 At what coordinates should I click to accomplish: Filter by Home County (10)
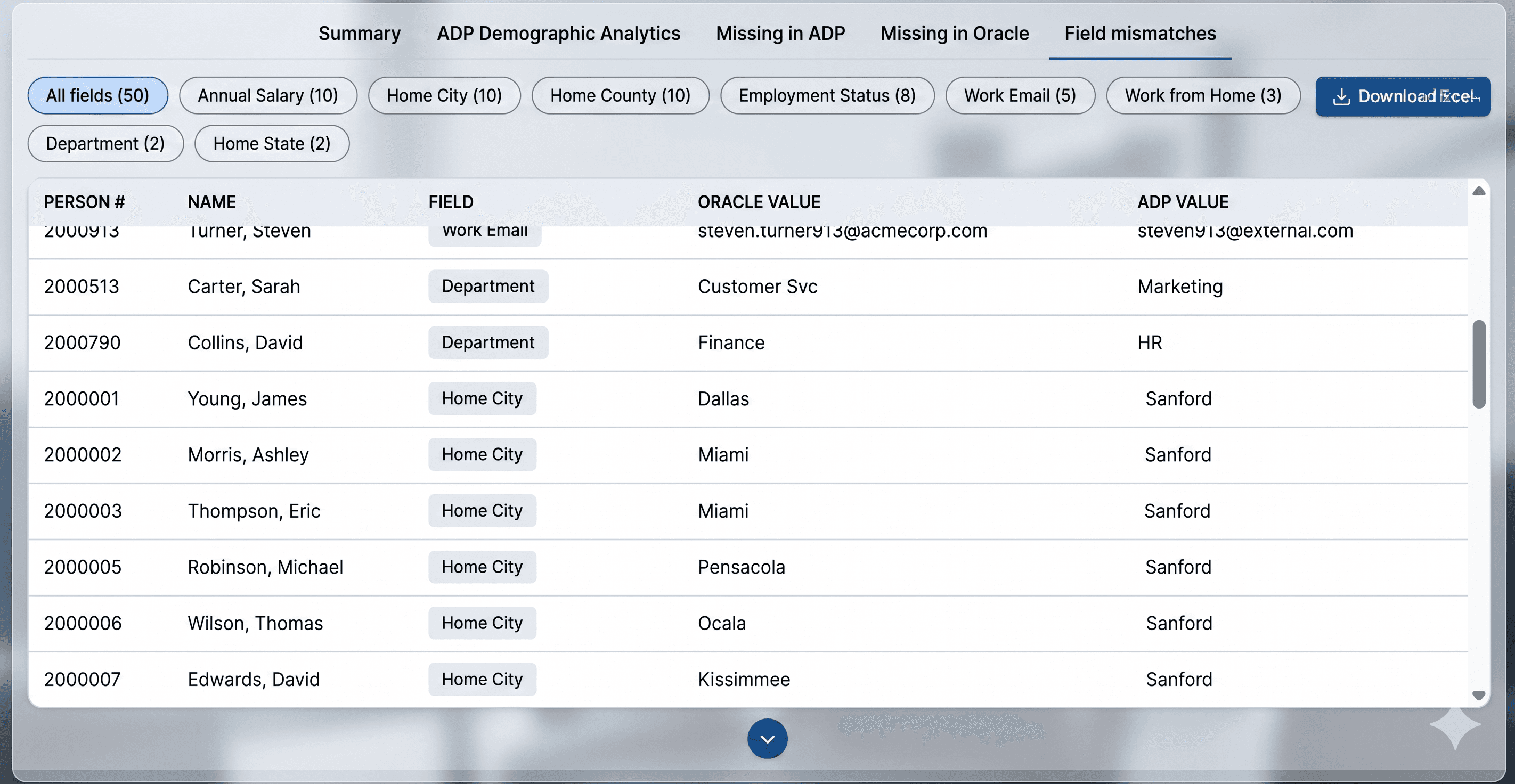(621, 95)
